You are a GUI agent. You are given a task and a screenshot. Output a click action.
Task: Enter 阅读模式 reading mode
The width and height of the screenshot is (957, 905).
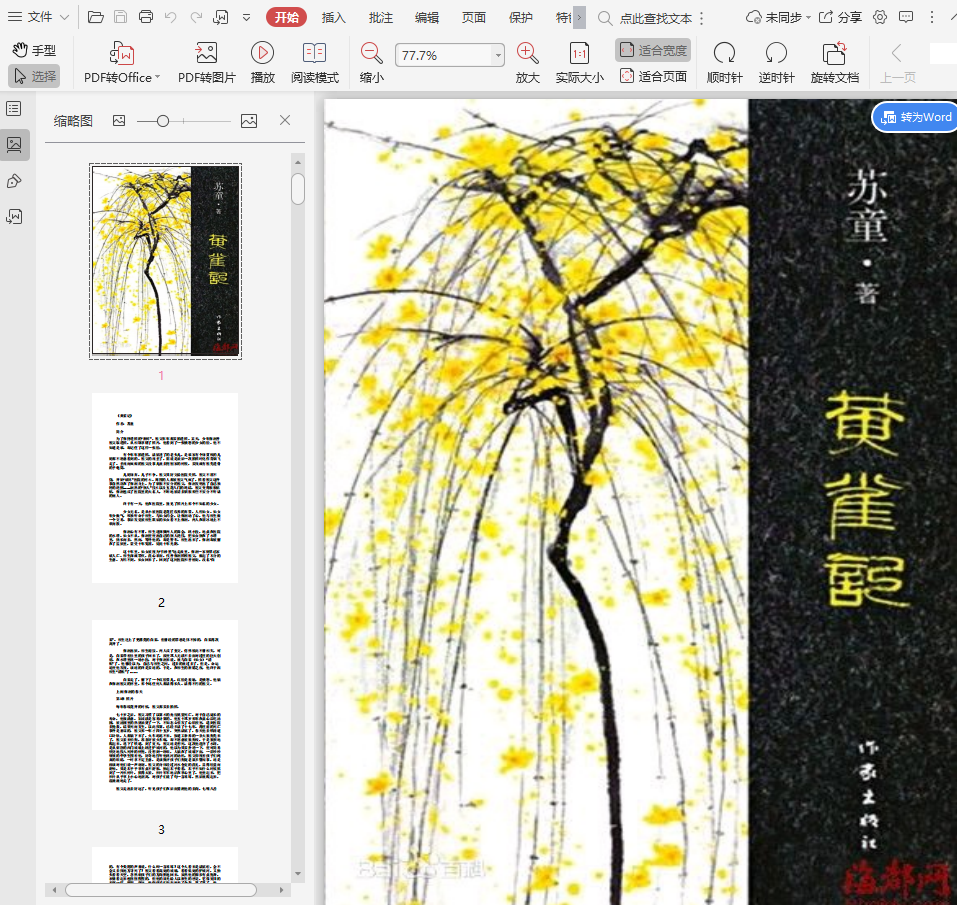click(314, 62)
